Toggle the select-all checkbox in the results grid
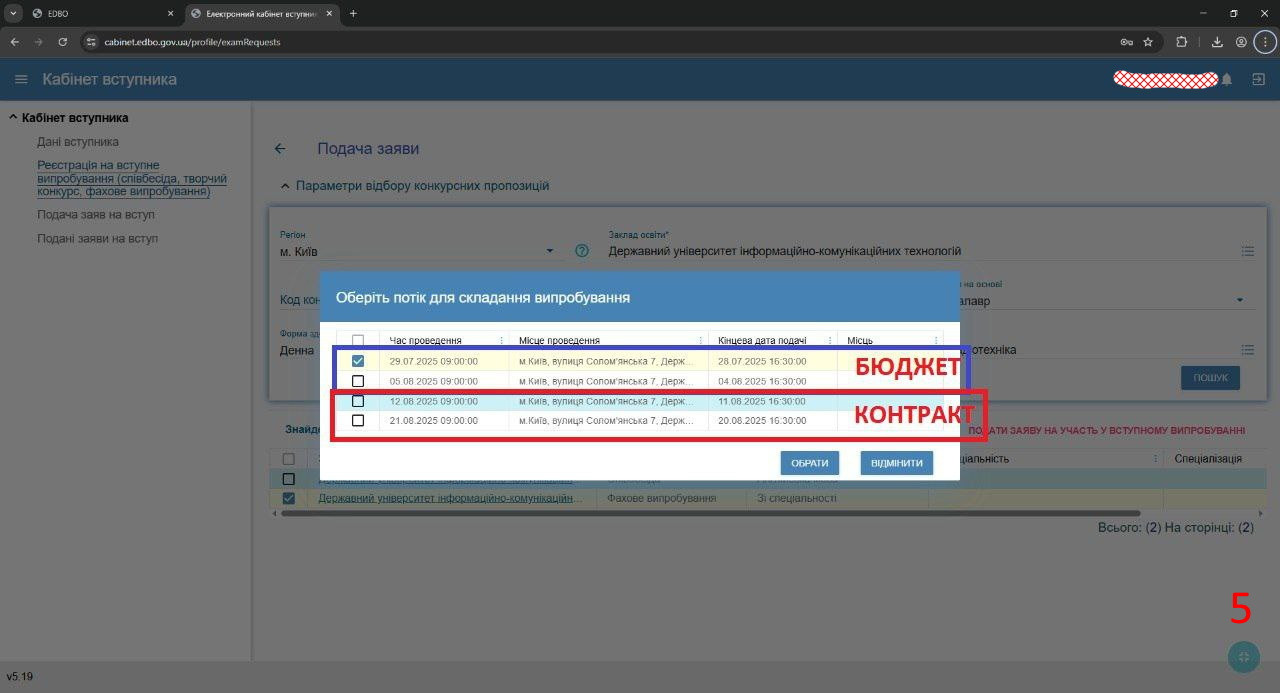This screenshot has width=1280, height=693. [x=289, y=459]
